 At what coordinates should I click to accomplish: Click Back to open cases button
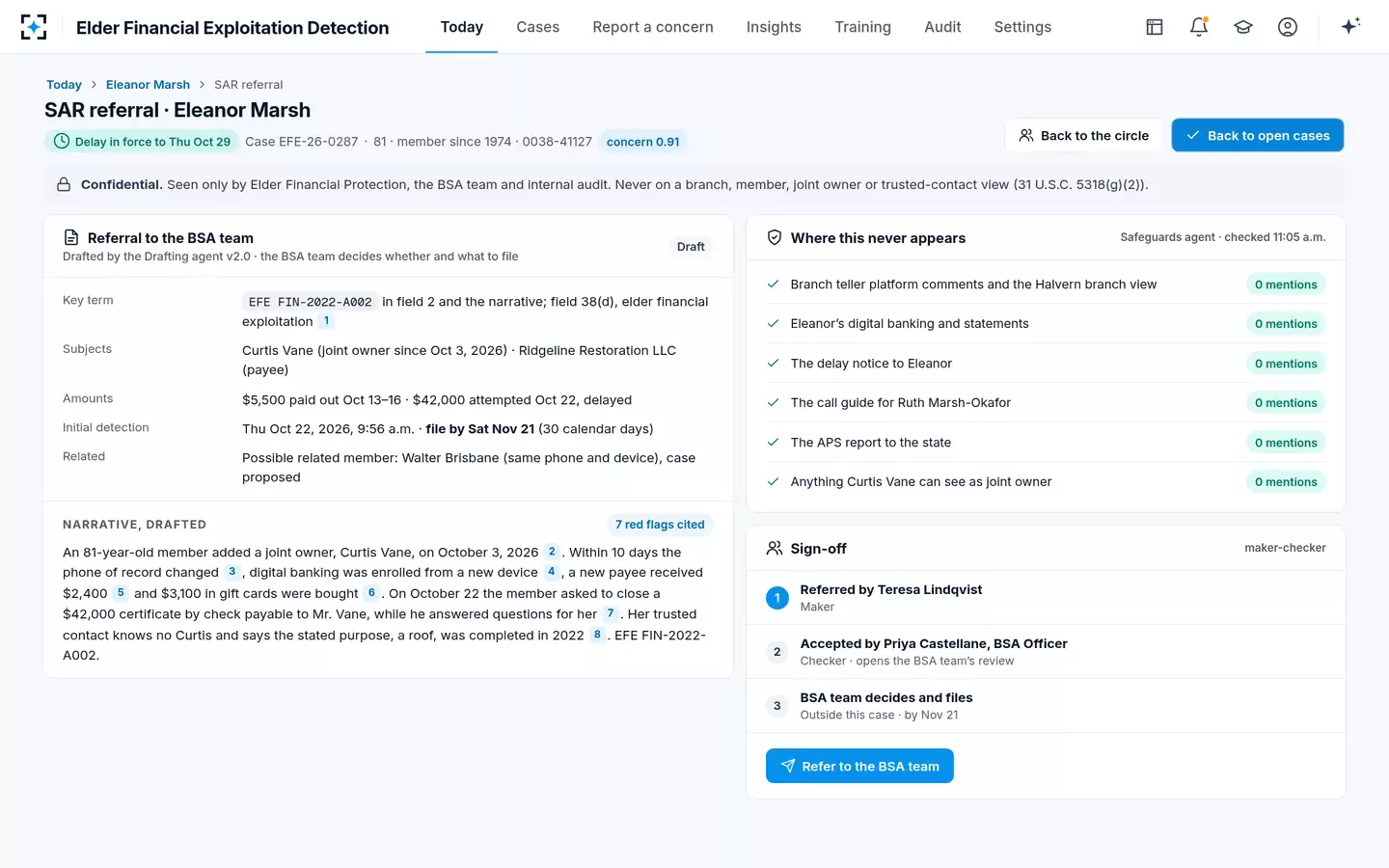1257,135
